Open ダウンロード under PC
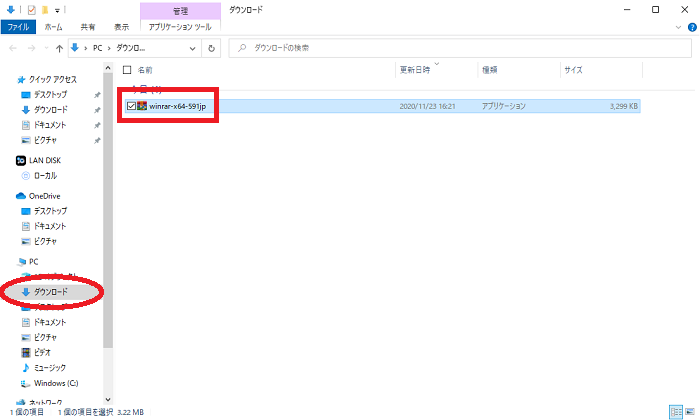 tap(50, 292)
